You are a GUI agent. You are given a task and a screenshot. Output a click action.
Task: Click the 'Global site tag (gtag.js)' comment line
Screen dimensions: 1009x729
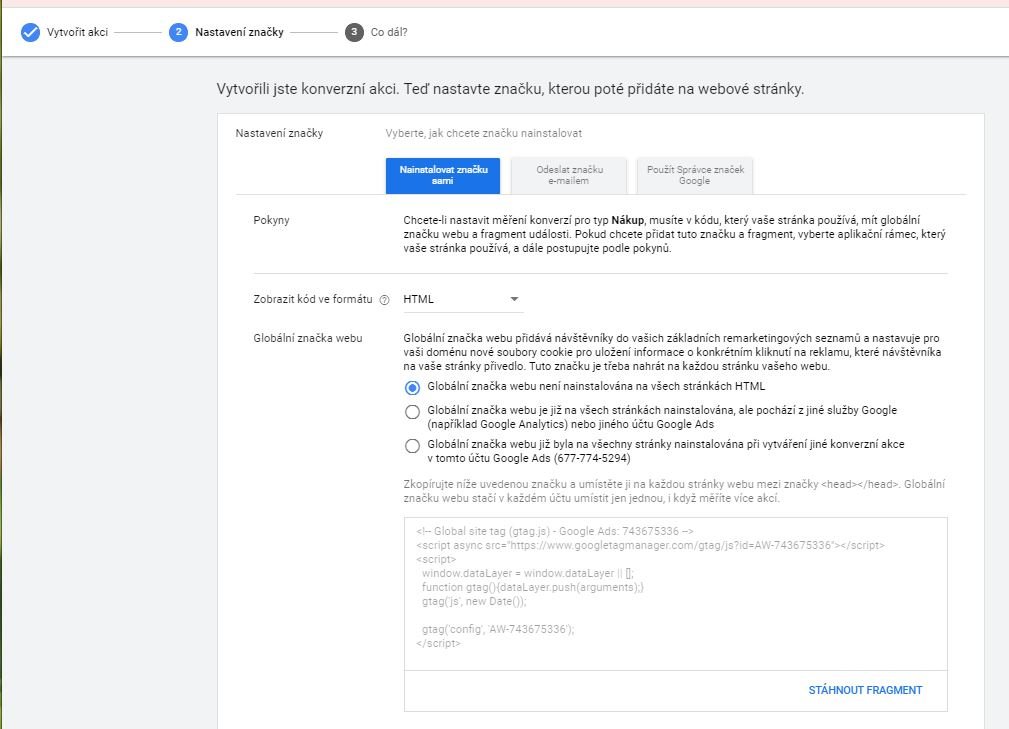coord(555,531)
